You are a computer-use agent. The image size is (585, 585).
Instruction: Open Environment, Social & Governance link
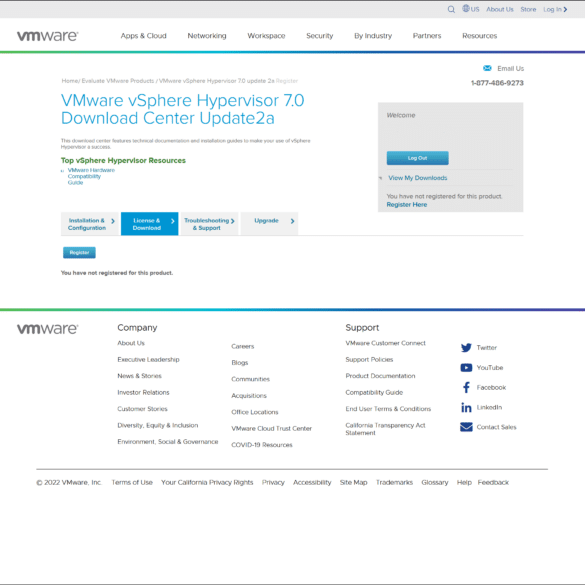[x=168, y=441]
